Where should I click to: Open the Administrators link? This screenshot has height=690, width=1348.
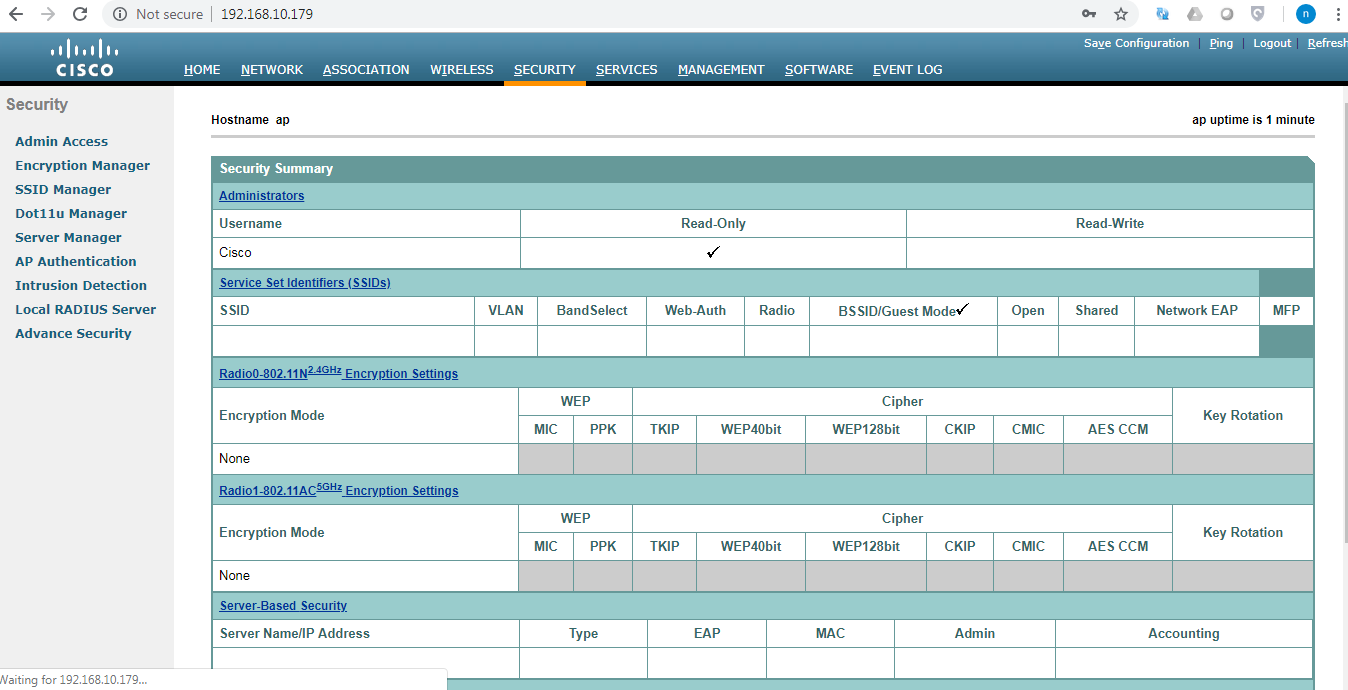click(x=261, y=195)
